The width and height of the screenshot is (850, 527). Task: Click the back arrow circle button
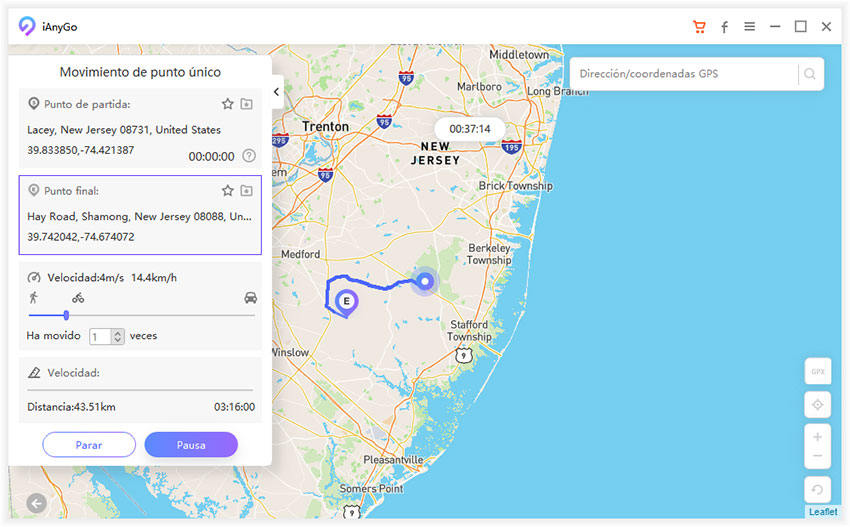point(36,504)
